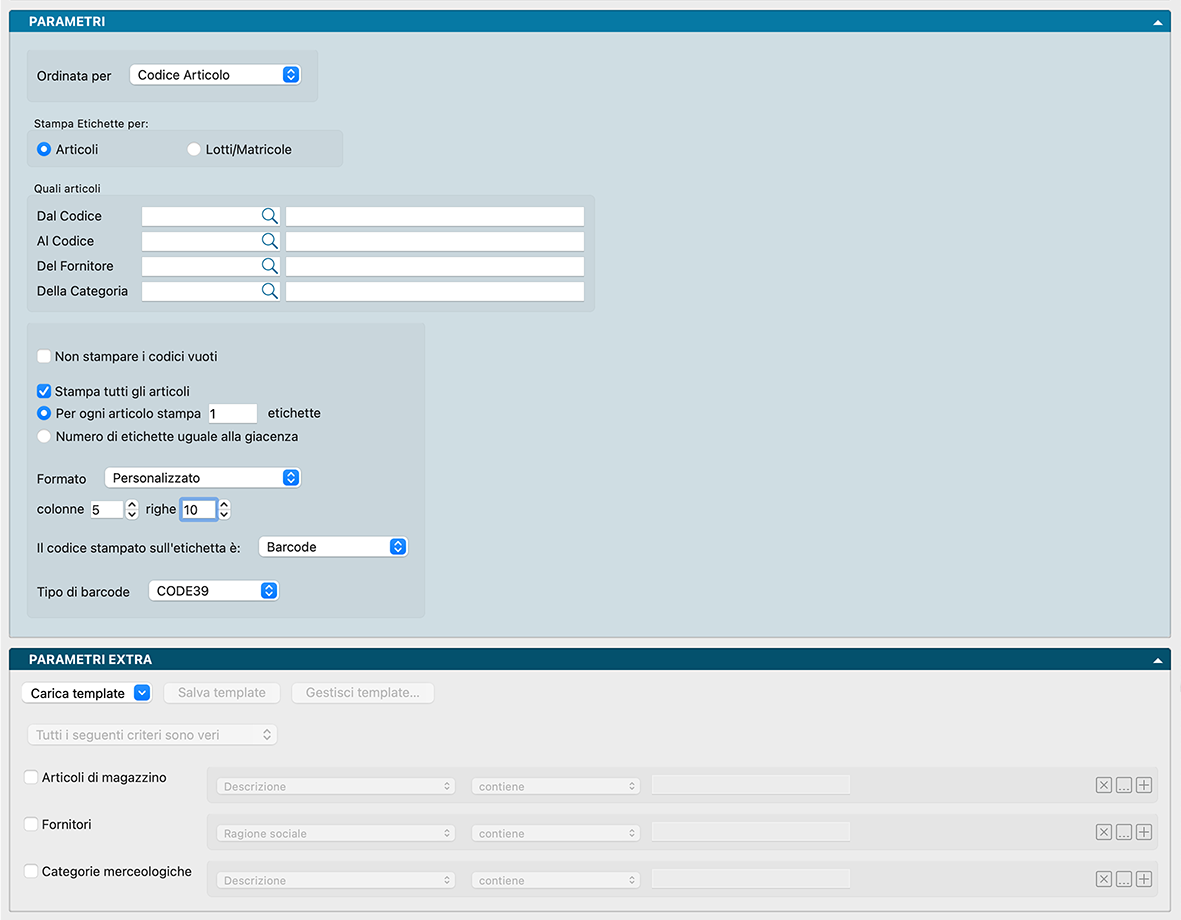Click the ellipsis icon in Categorie merceologiche row
Viewport: 1181px width, 920px height.
pyautogui.click(x=1124, y=880)
